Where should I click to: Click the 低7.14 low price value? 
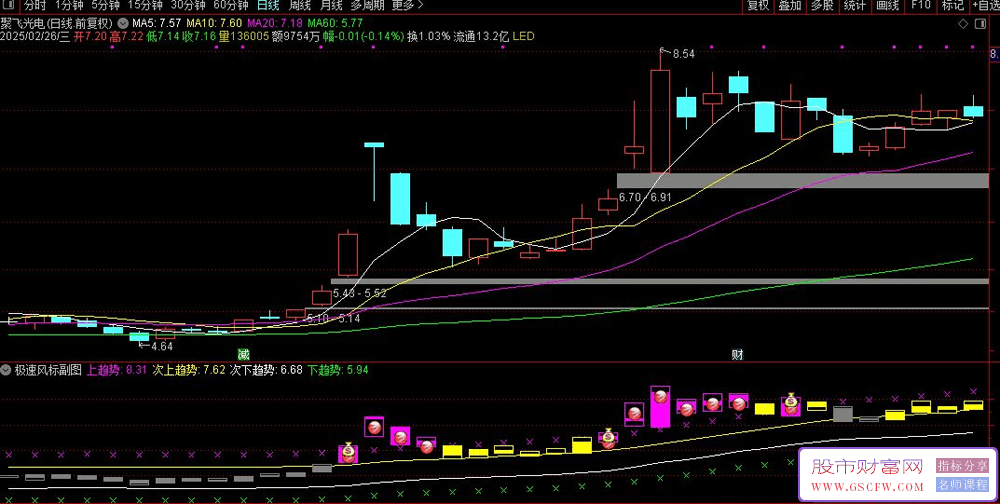(161, 36)
